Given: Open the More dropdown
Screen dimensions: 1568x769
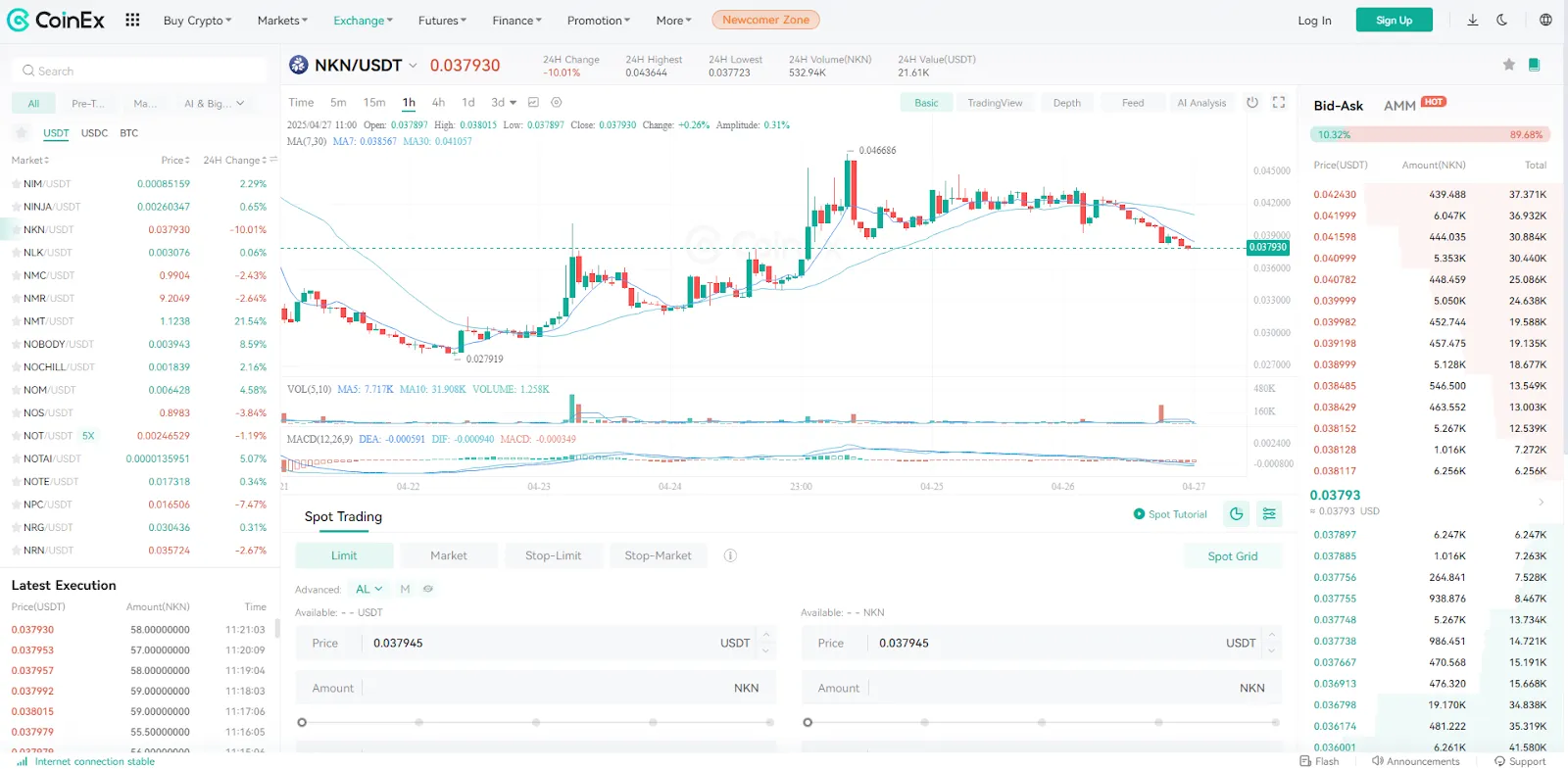Looking at the screenshot, I should click(x=673, y=20).
